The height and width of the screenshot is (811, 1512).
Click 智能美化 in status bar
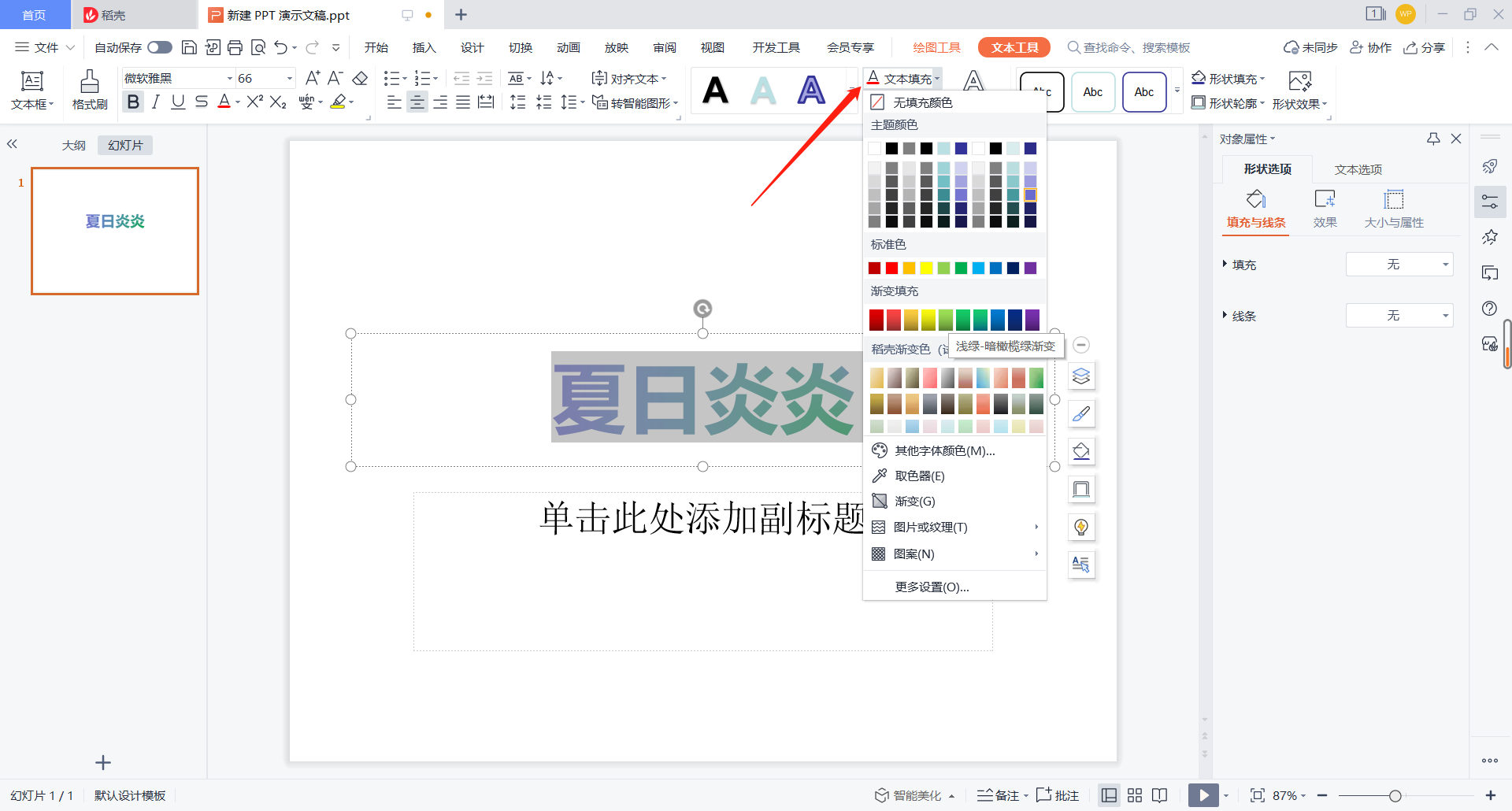(x=914, y=795)
